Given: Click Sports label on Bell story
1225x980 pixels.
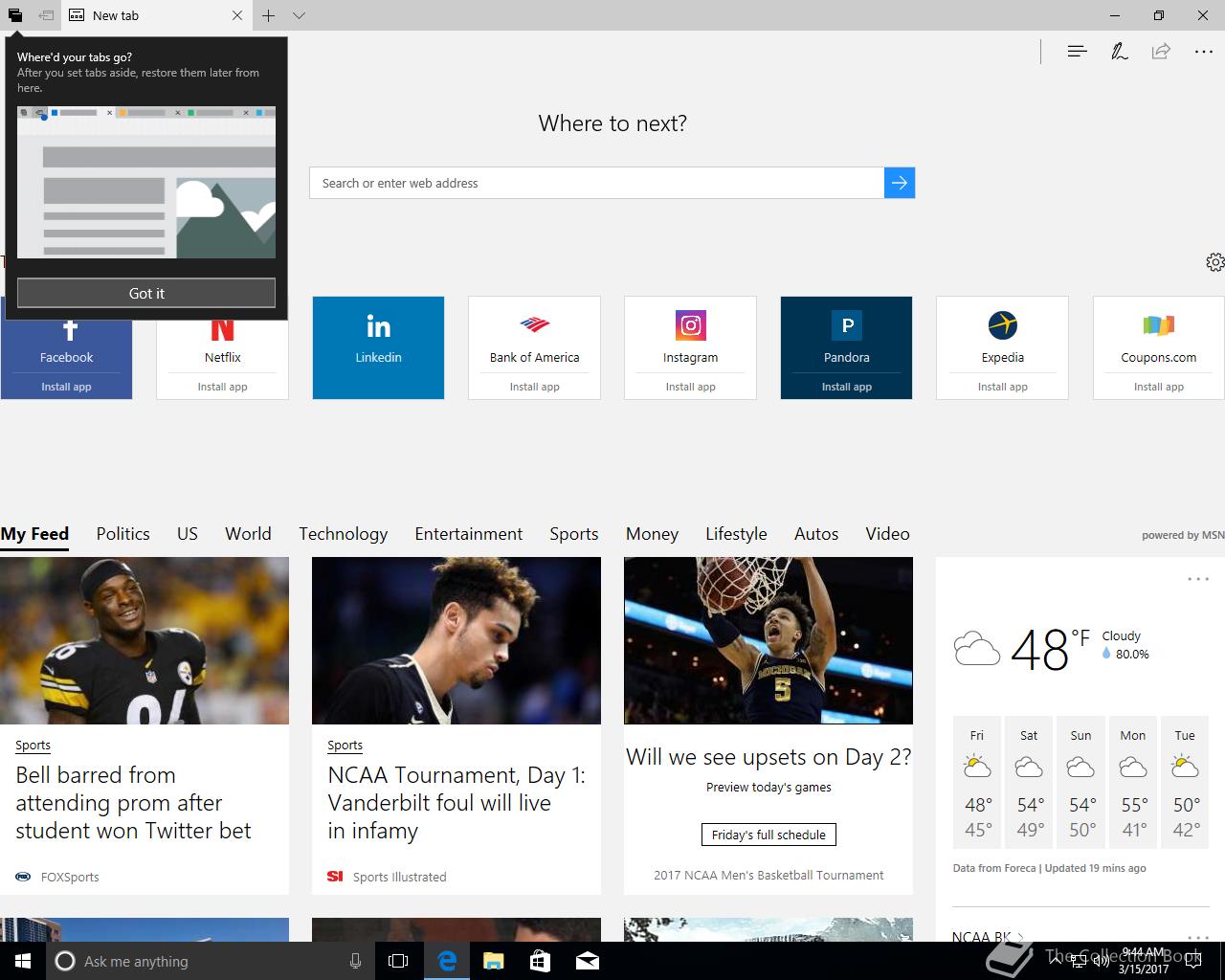Looking at the screenshot, I should tap(33, 745).
